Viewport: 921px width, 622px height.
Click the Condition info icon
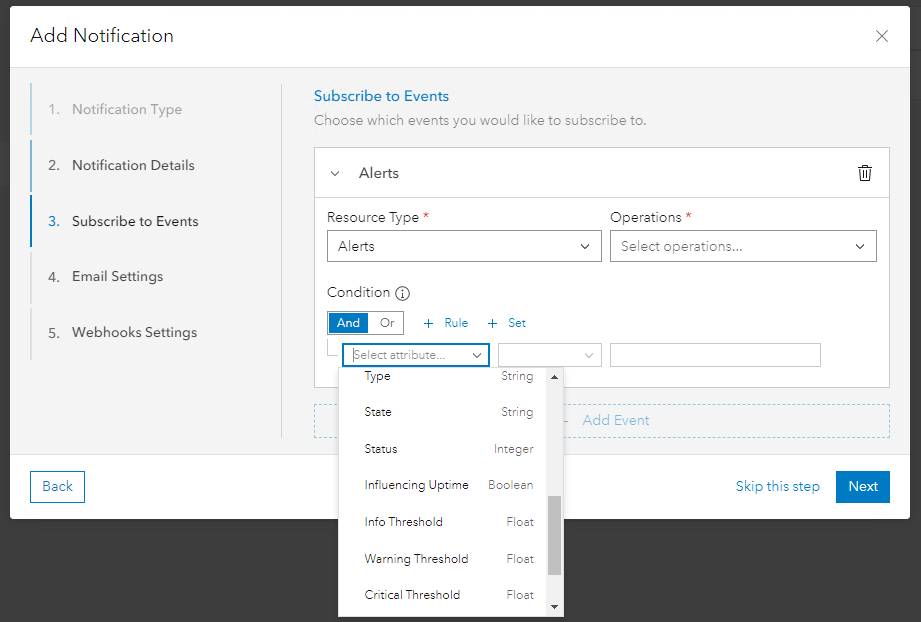coord(403,294)
